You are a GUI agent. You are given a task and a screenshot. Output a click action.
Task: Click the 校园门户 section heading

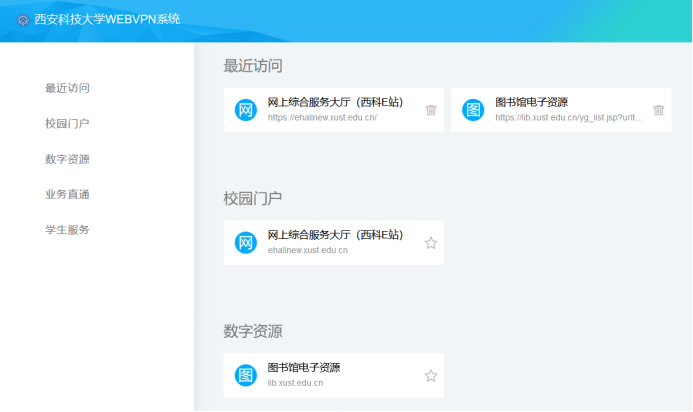tap(253, 198)
